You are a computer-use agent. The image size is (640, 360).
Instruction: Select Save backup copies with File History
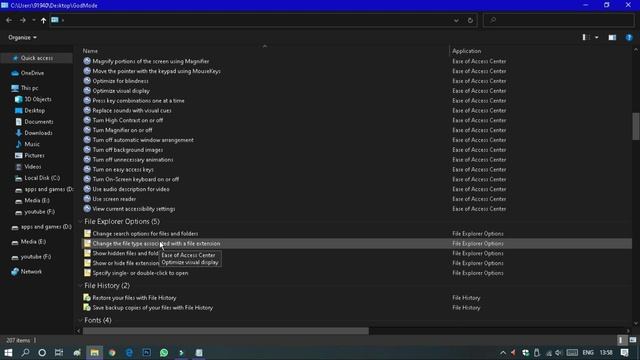[152, 308]
